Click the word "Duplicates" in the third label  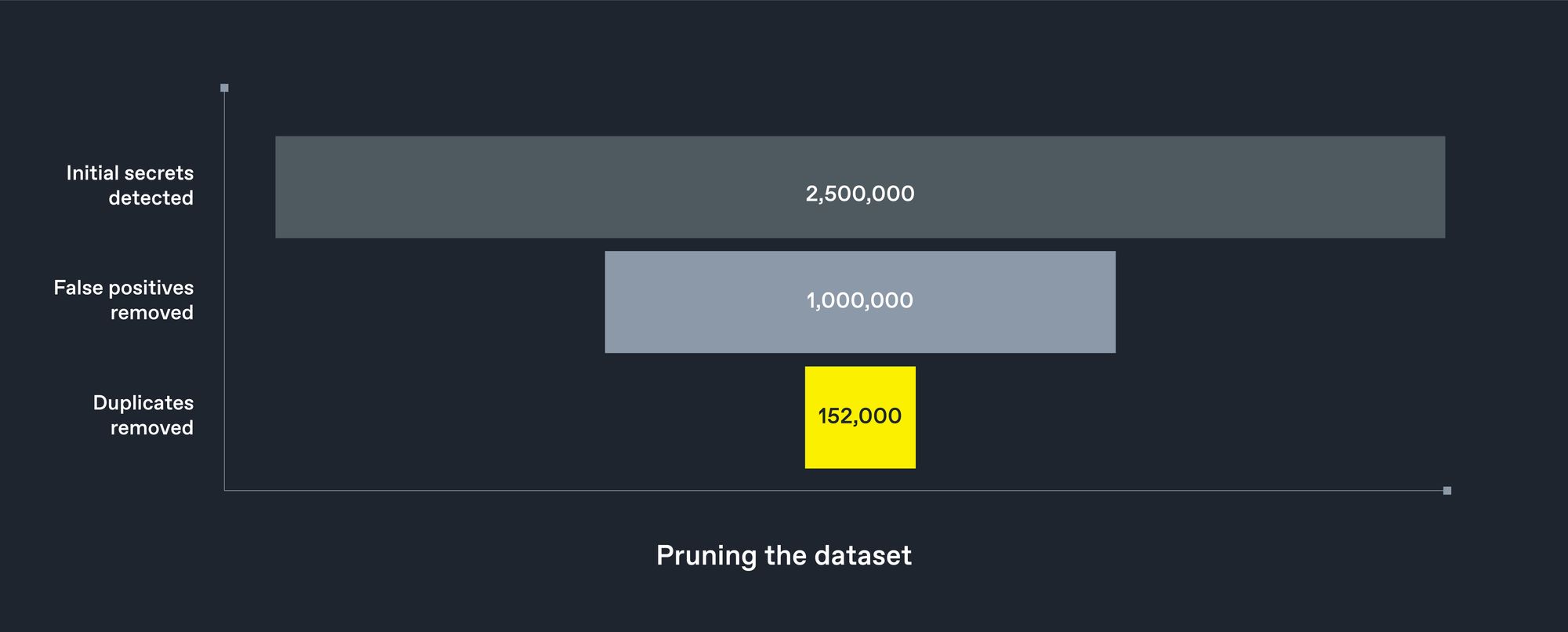(x=143, y=402)
